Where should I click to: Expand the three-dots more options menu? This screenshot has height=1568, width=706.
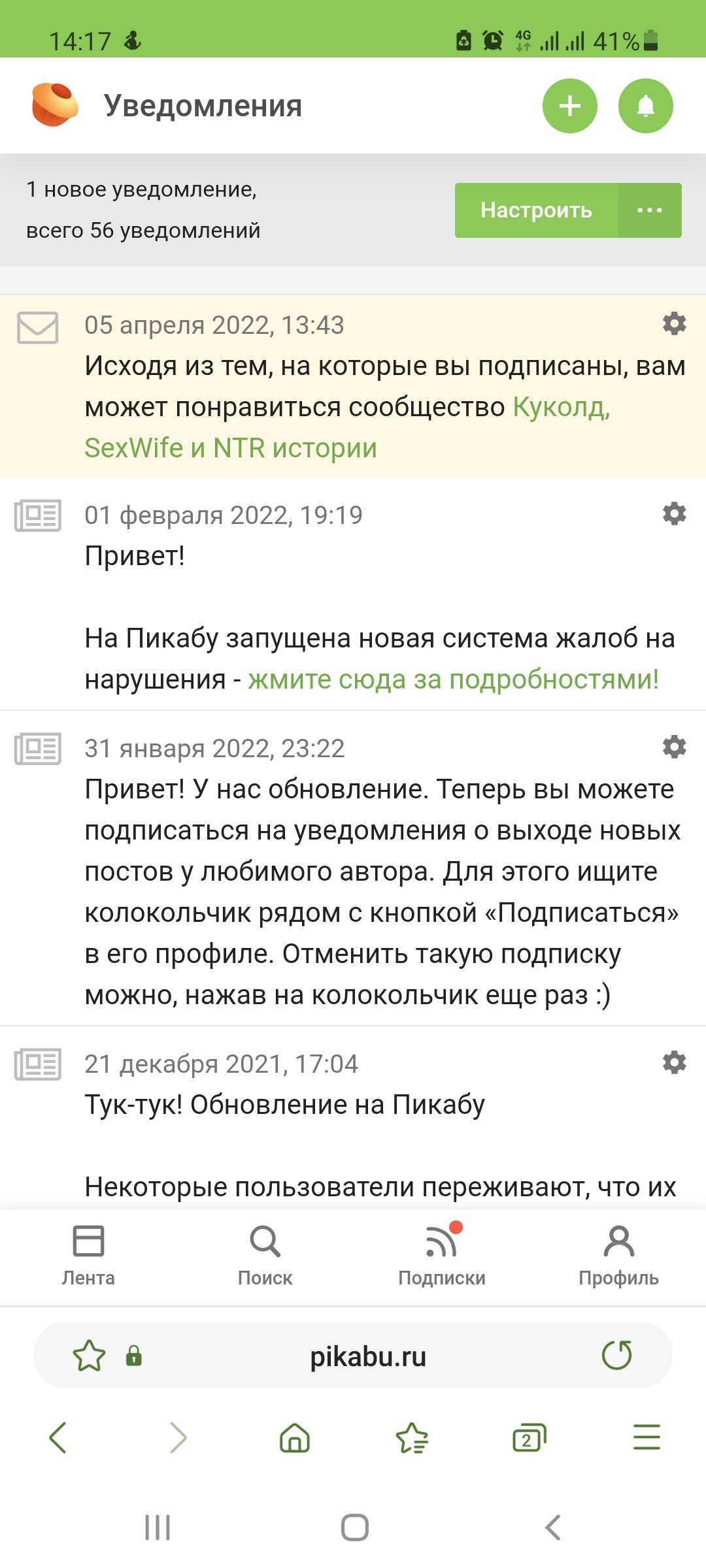tap(649, 210)
